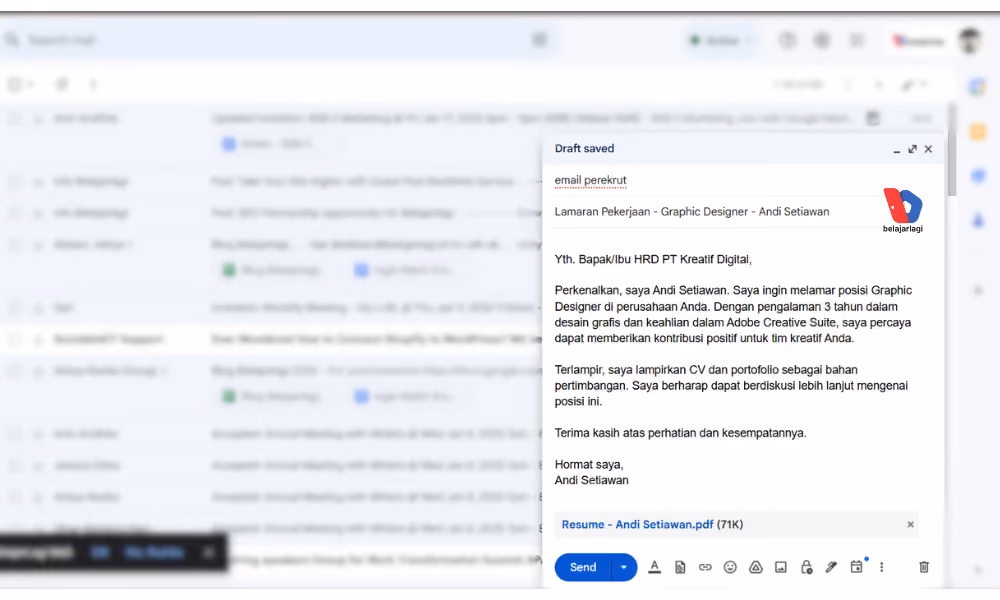This screenshot has height=600, width=1000.
Task: Open Google Tasks side panel
Action: click(x=978, y=176)
